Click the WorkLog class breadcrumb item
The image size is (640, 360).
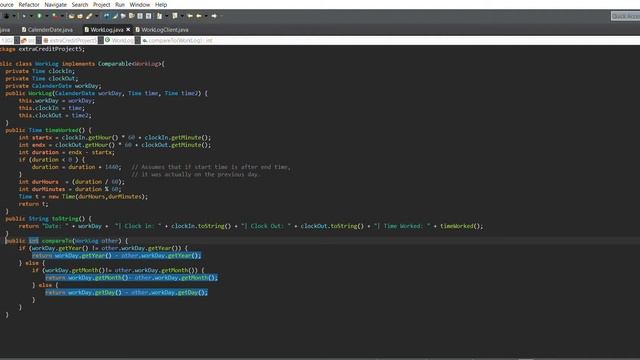tap(119, 40)
